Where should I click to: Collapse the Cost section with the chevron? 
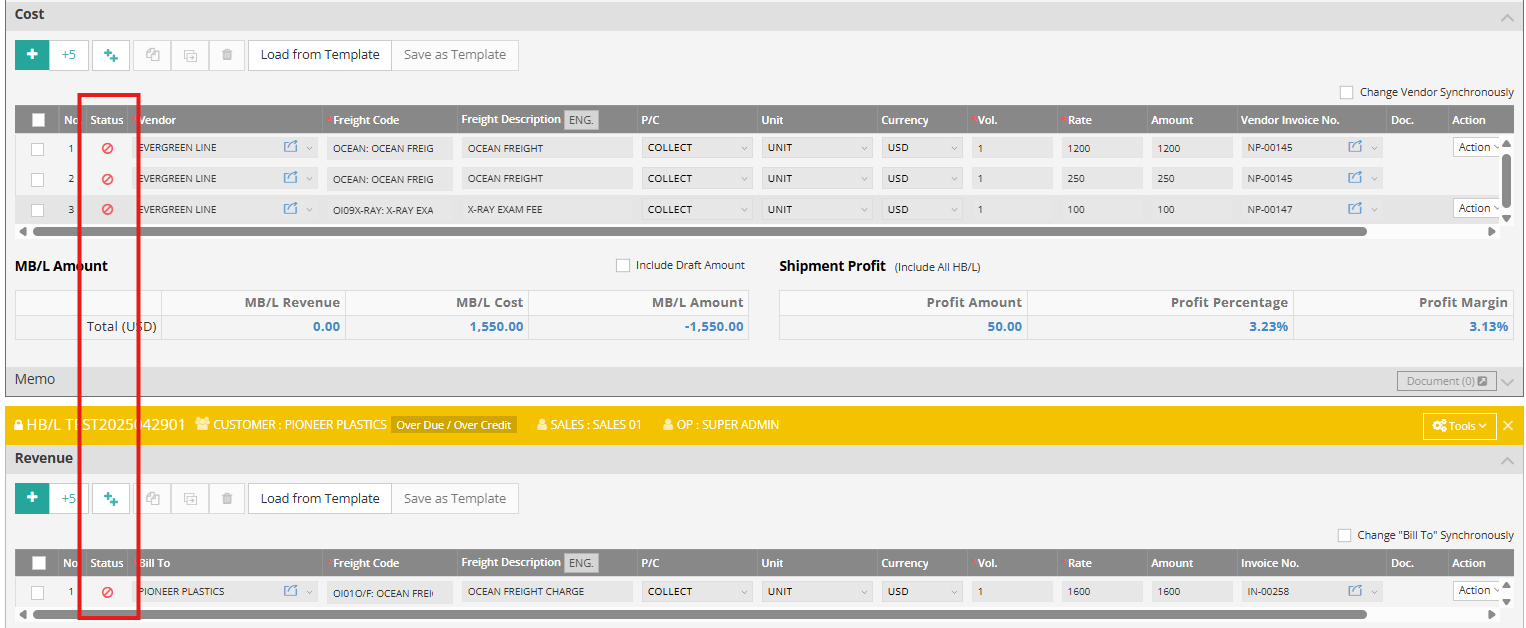(x=1507, y=16)
